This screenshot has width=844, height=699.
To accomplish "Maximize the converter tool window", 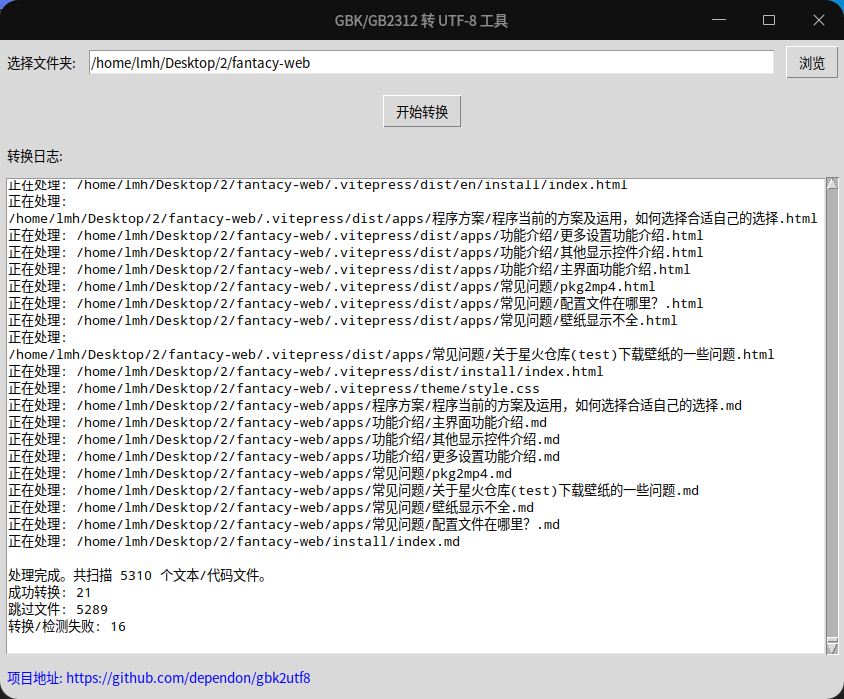I will click(x=769, y=20).
